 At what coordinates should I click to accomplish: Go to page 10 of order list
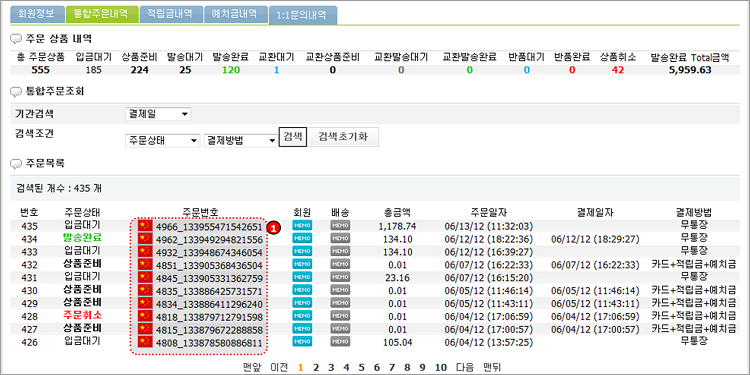441,367
